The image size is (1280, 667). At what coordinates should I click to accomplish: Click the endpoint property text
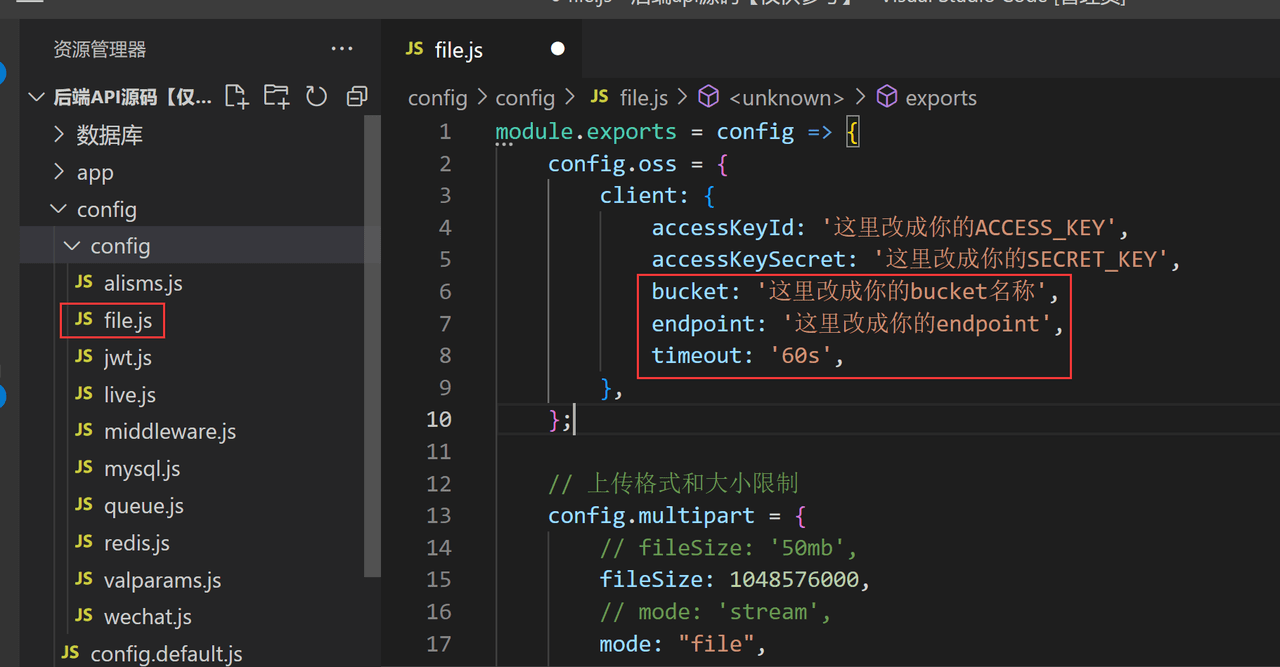coord(704,323)
